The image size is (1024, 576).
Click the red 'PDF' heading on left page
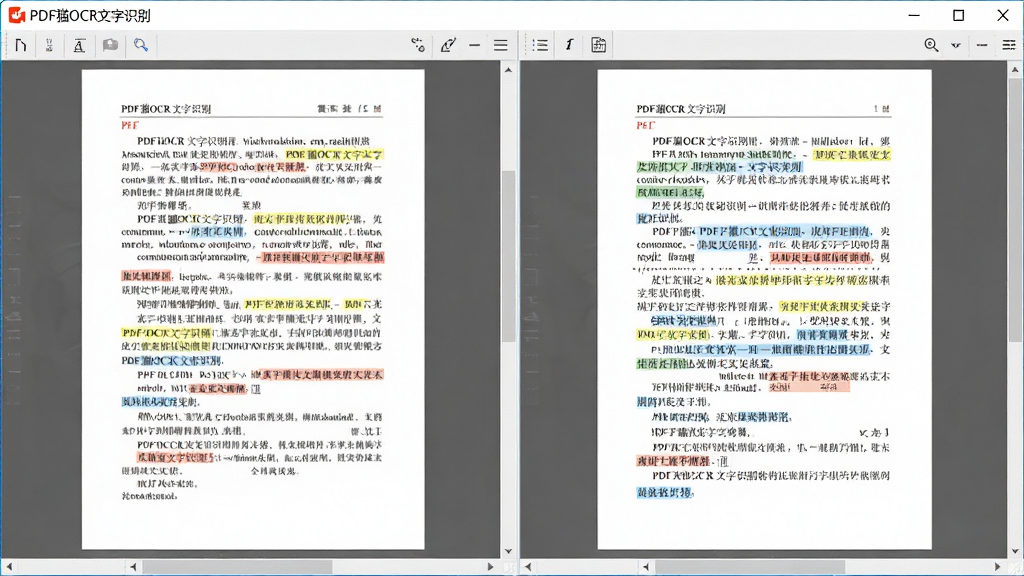pyautogui.click(x=130, y=125)
